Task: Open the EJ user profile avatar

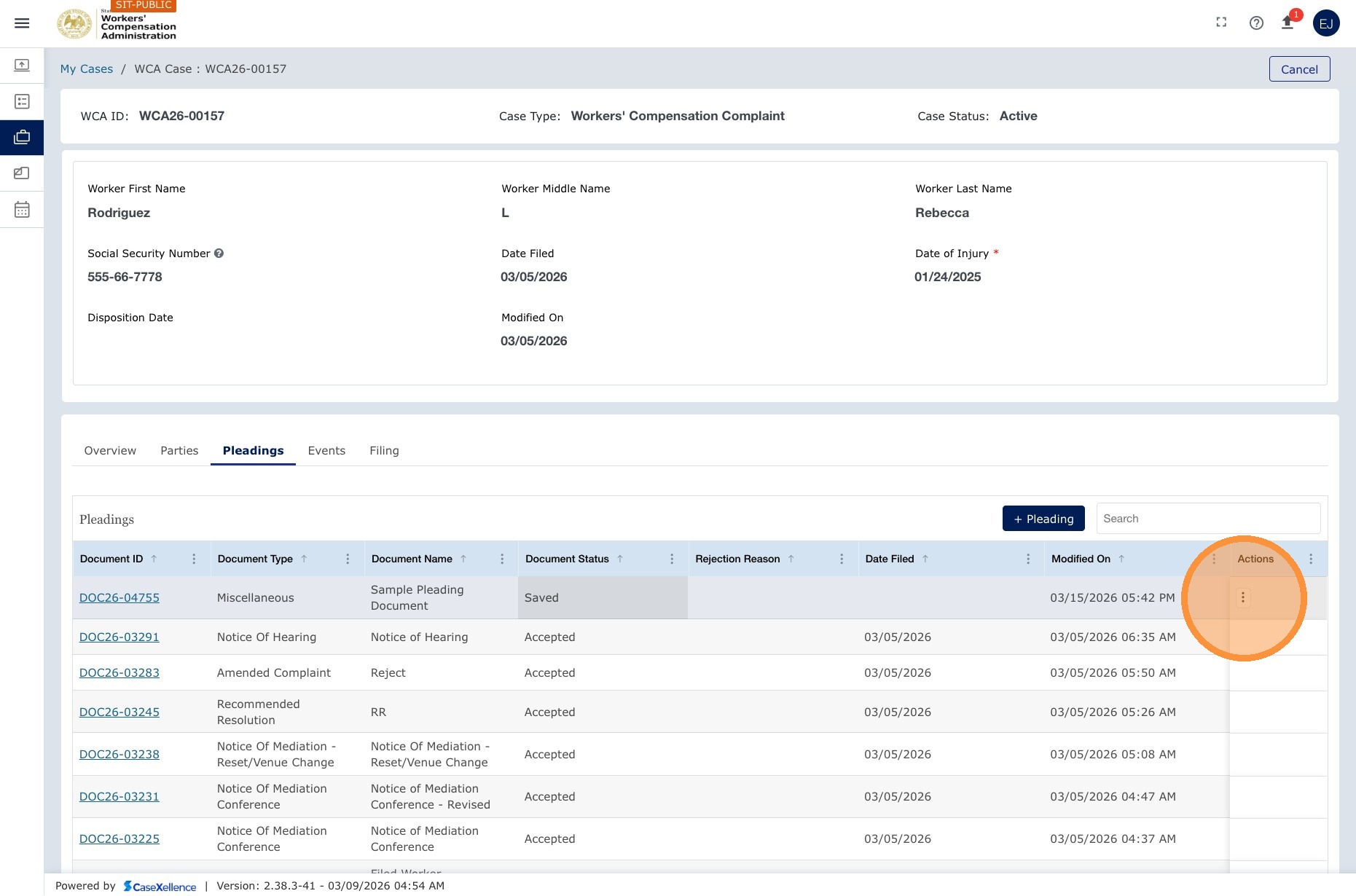Action: (x=1326, y=23)
